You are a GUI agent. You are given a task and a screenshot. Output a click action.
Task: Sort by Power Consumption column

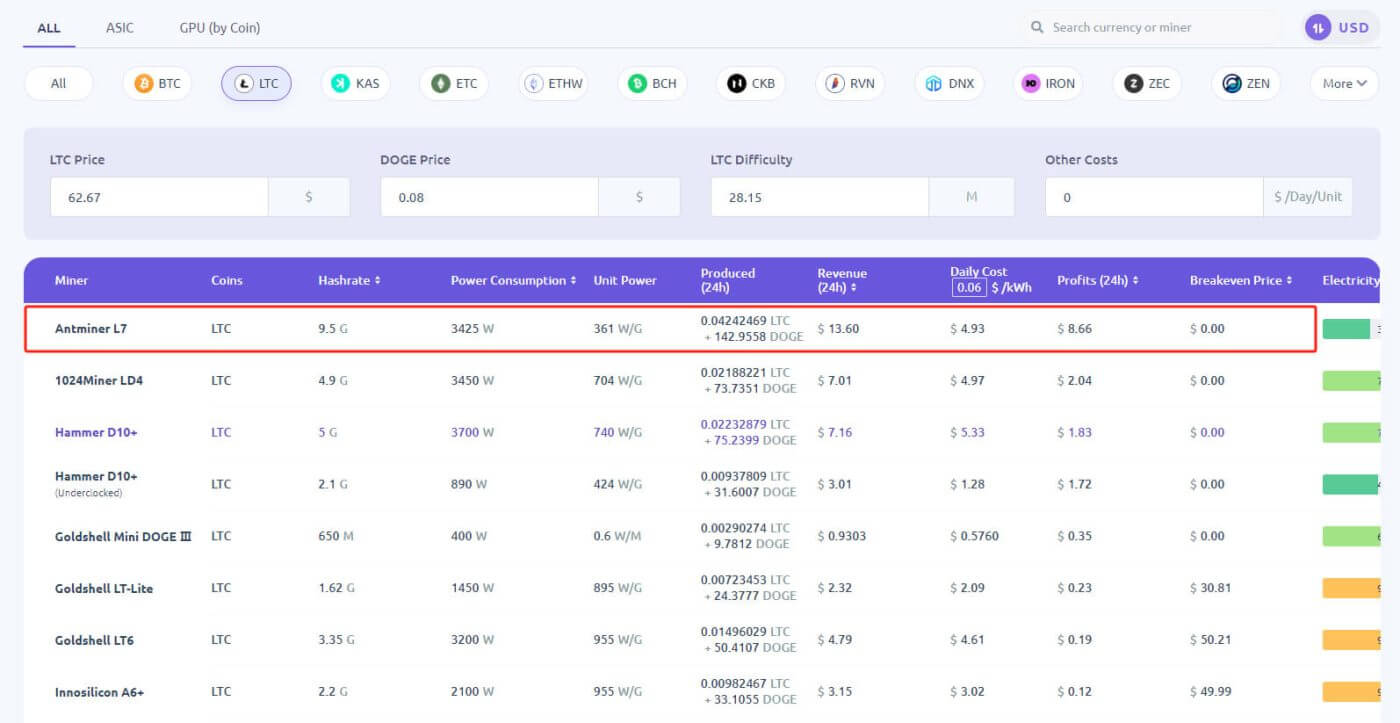click(x=513, y=281)
